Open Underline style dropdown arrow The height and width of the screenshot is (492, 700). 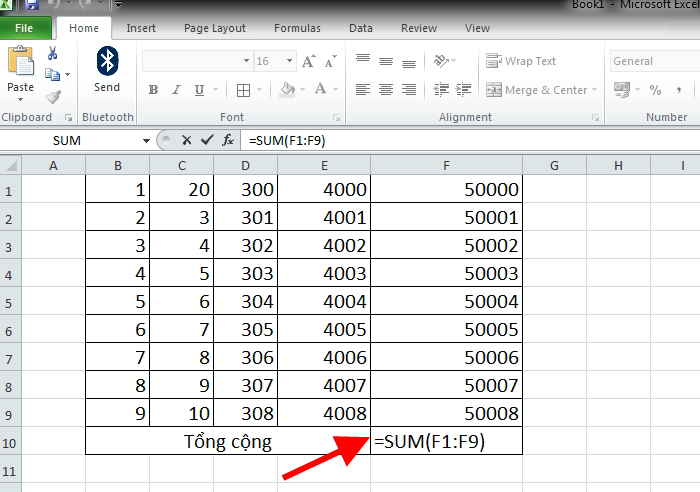pyautogui.click(x=215, y=90)
